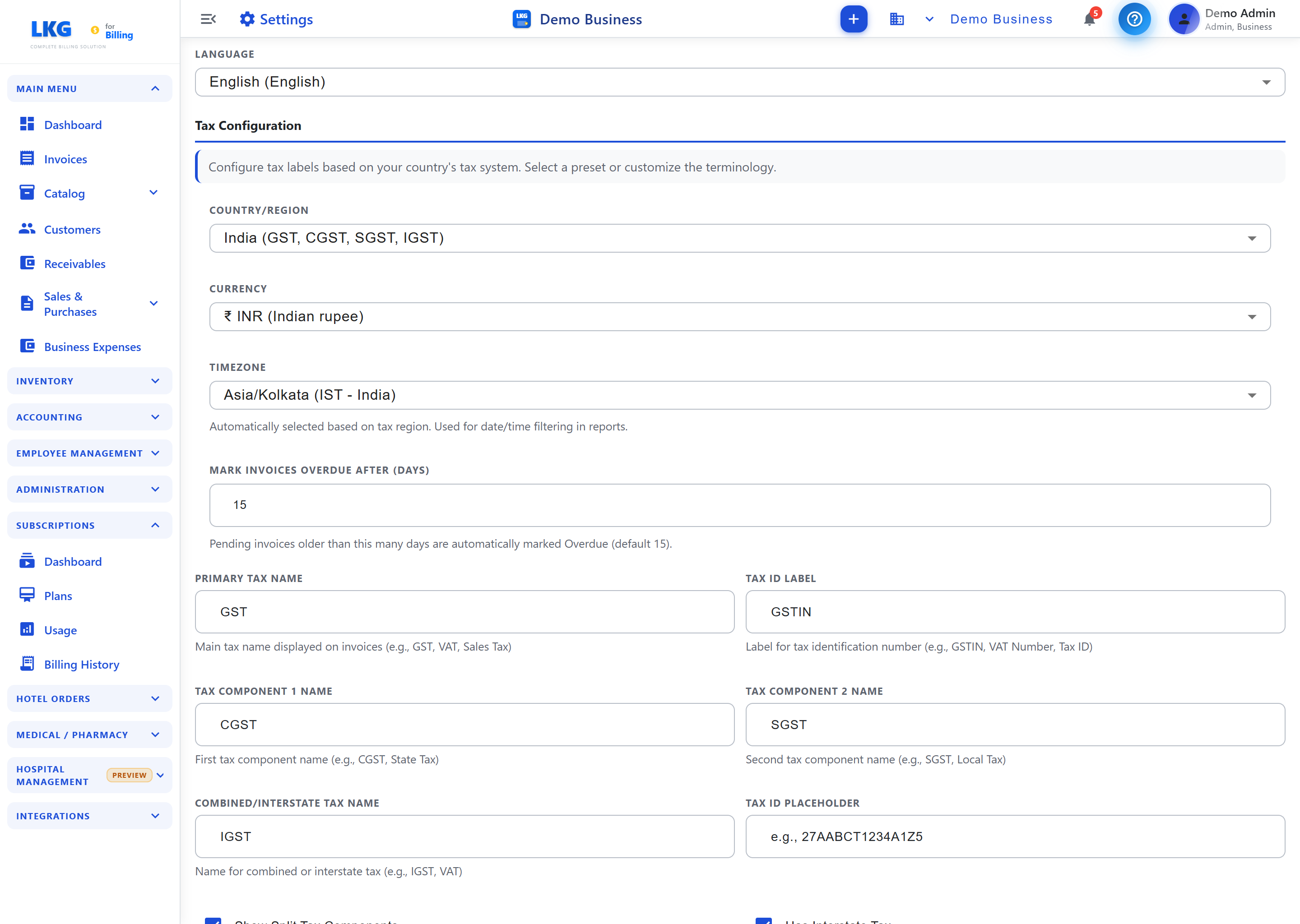Click the Tax Component 2 Name field SGST
This screenshot has height=924, width=1300.
1015,724
